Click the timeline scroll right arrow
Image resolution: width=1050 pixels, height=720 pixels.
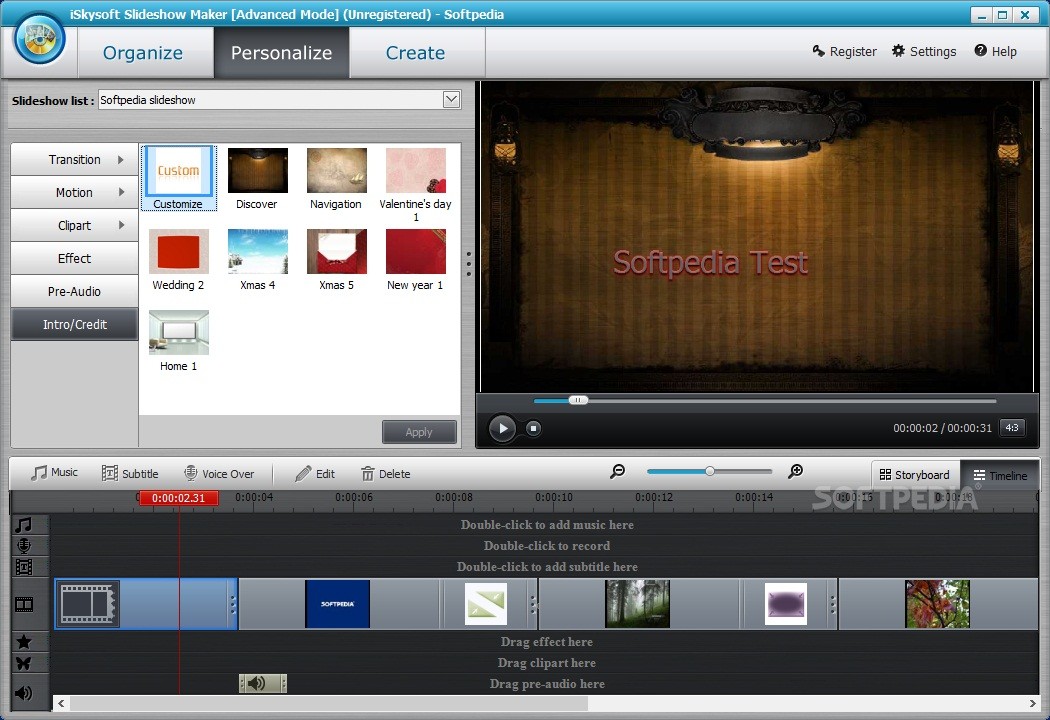pyautogui.click(x=1031, y=703)
